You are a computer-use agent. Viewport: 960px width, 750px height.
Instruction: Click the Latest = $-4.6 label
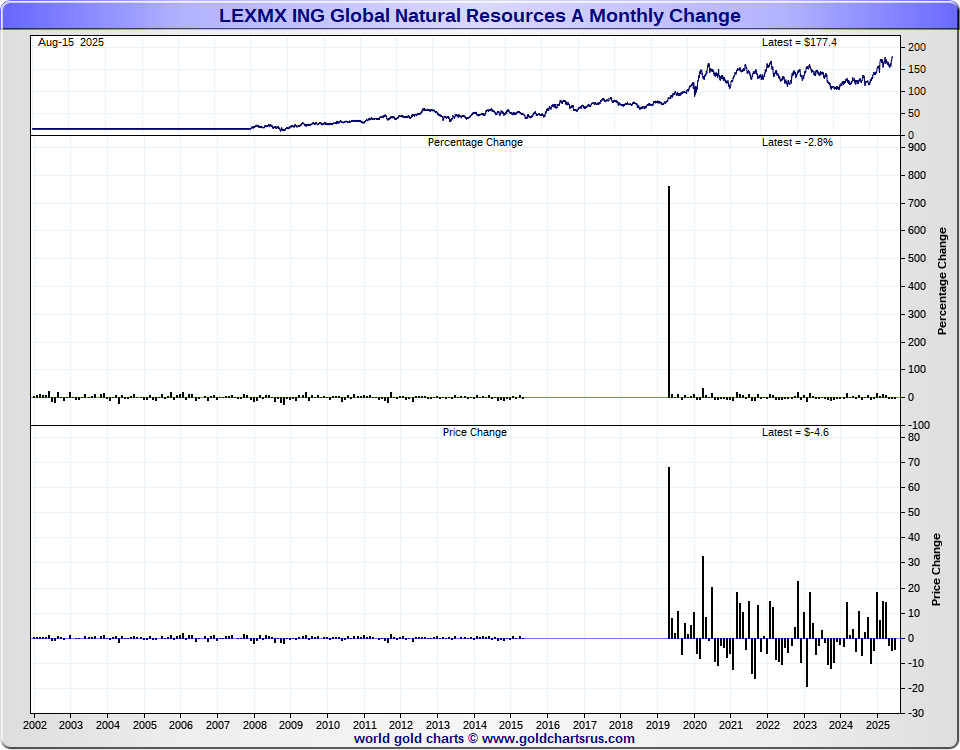point(795,432)
